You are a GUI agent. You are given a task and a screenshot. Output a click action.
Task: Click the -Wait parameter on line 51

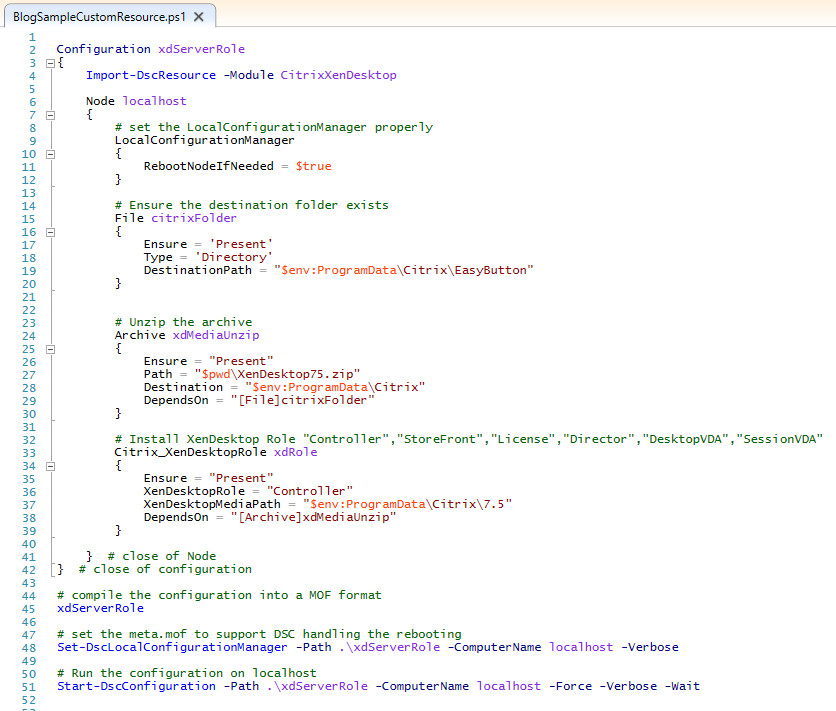pyautogui.click(x=682, y=686)
